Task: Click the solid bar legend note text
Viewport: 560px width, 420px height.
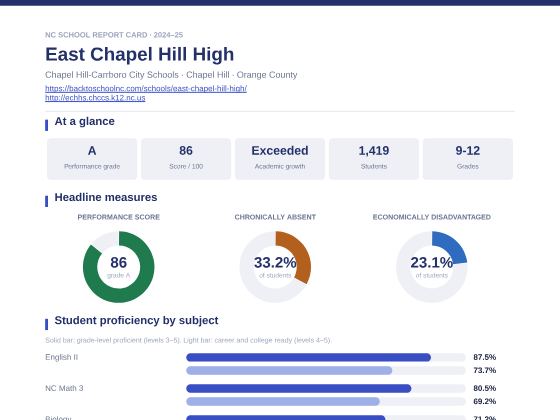Action: coord(188,340)
